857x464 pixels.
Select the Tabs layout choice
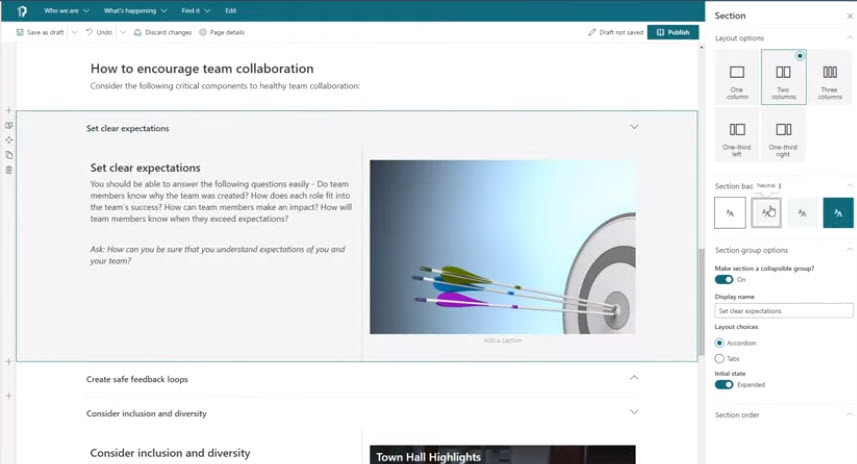tap(719, 359)
